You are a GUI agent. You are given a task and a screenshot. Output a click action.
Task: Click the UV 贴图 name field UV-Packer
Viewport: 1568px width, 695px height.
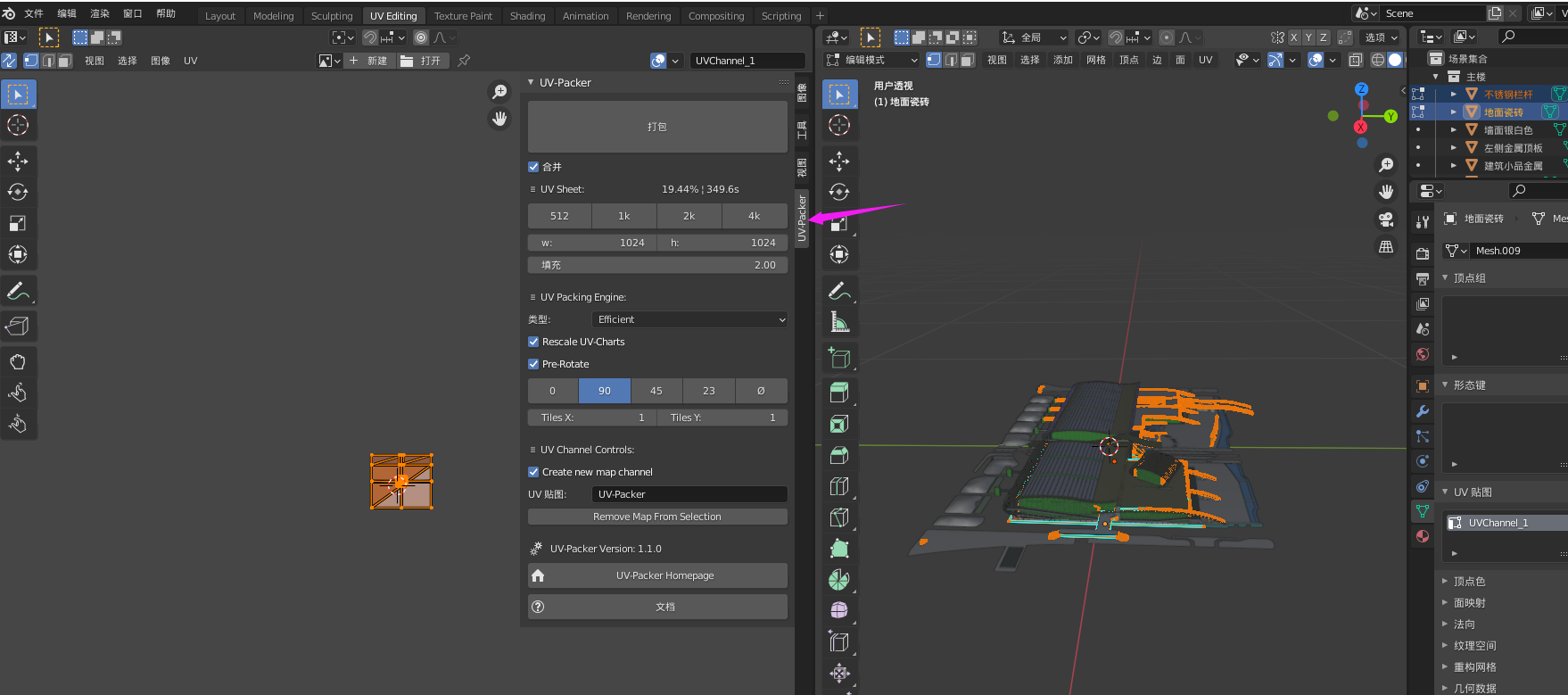pyautogui.click(x=689, y=494)
